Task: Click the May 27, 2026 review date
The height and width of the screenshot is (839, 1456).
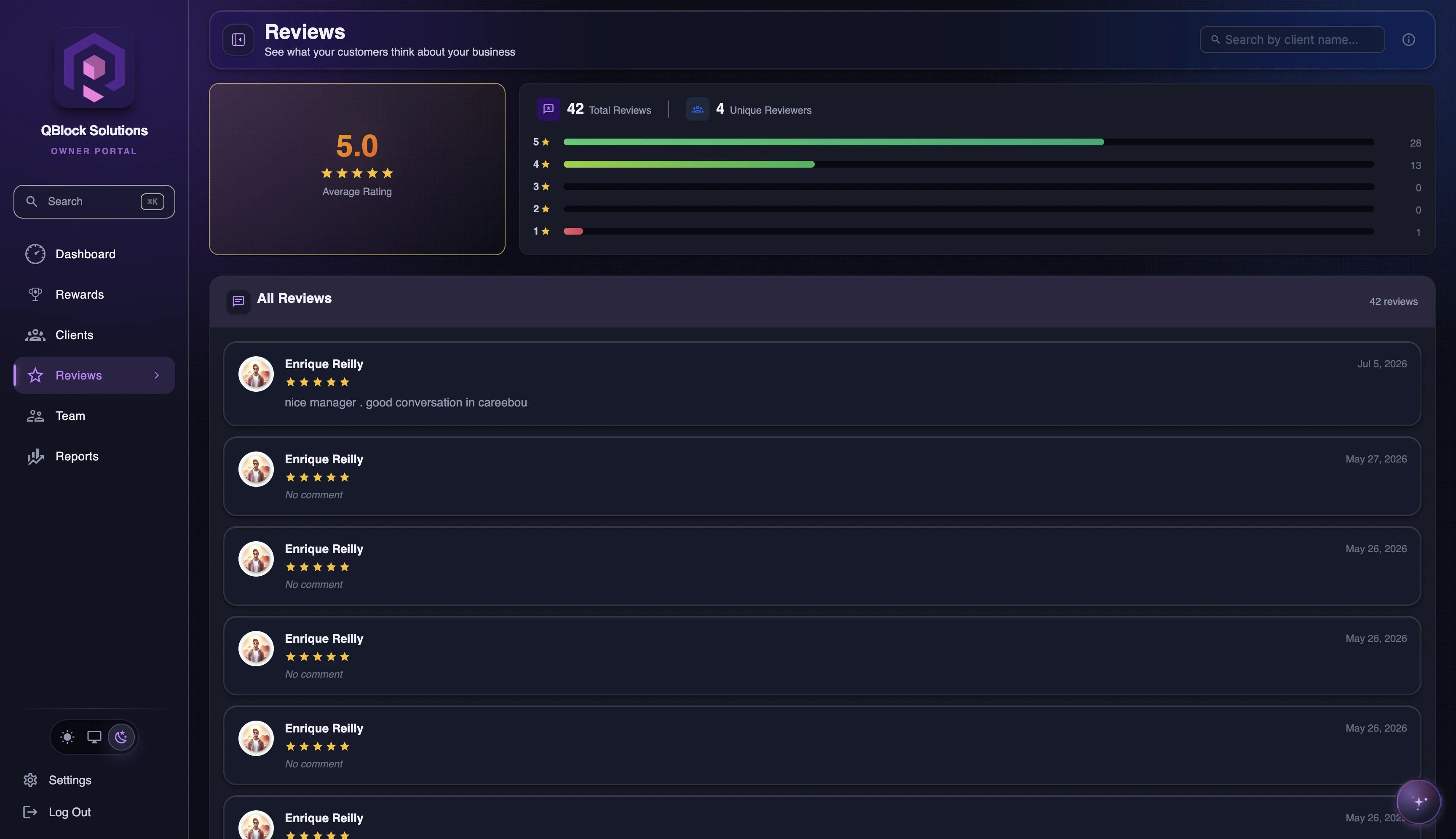Action: pyautogui.click(x=1376, y=459)
